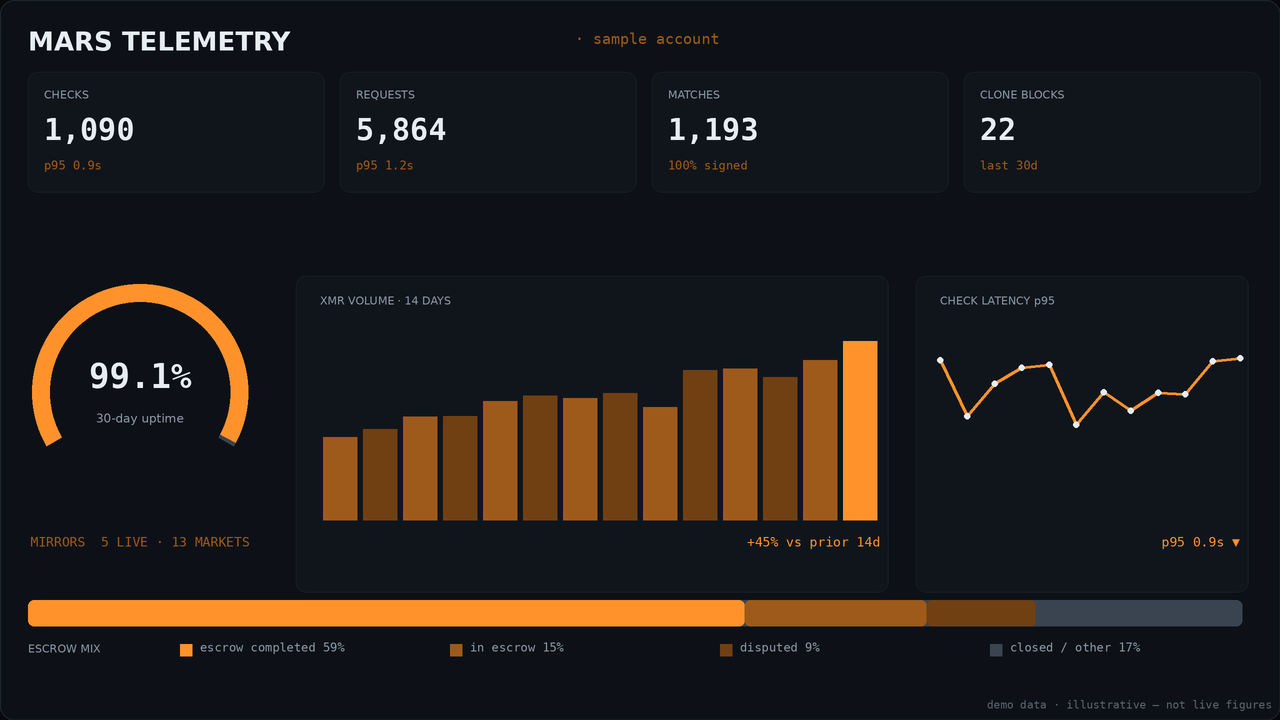
Task: Click the "1,090" checks value
Action: (x=89, y=130)
